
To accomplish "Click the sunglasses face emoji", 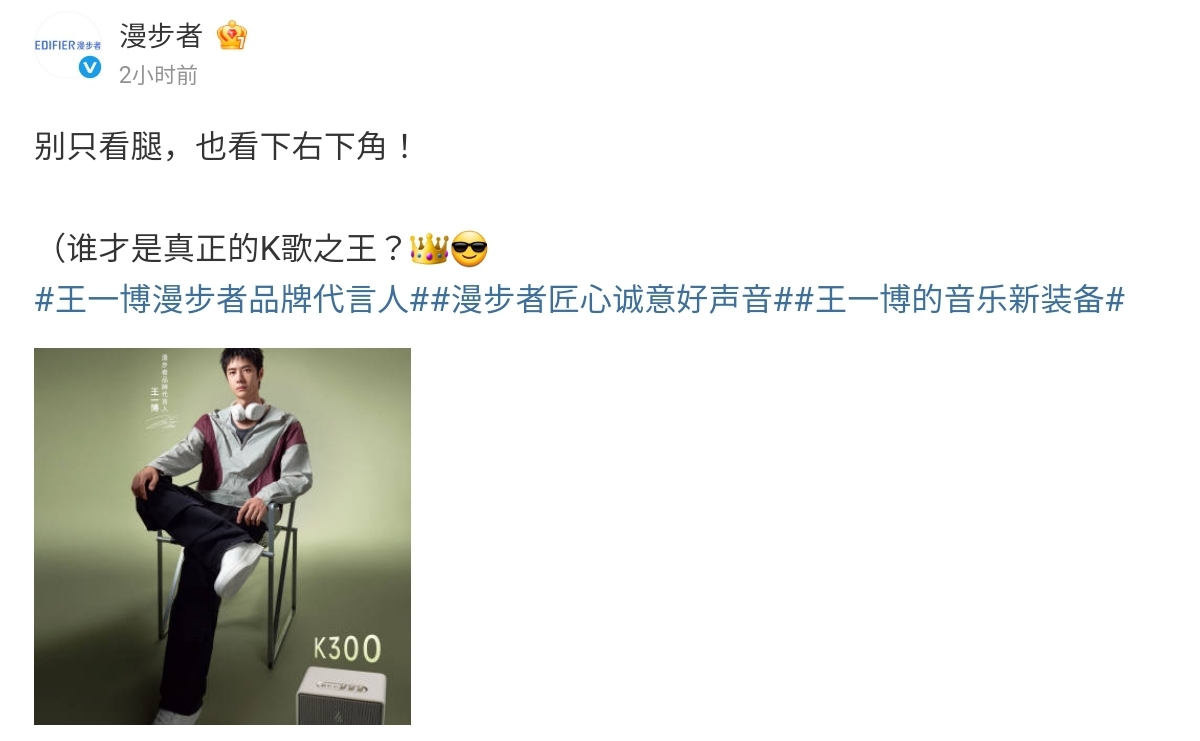I will click(469, 248).
